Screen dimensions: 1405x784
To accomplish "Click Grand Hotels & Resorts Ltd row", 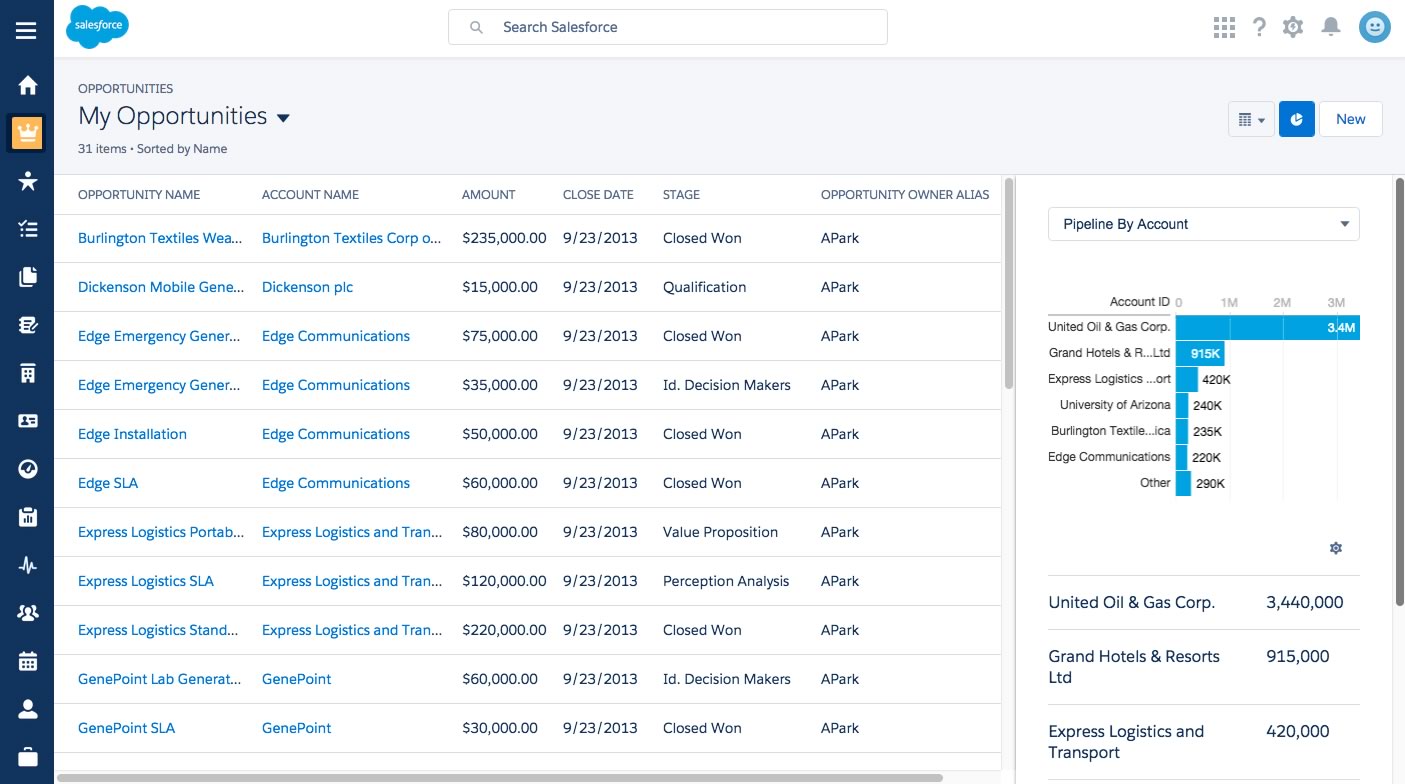I will click(x=1204, y=667).
